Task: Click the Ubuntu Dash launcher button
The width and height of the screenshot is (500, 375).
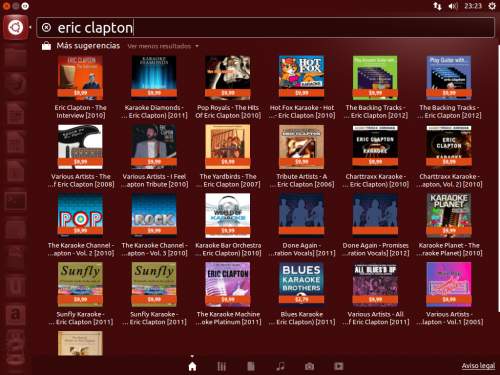Action: (x=16, y=27)
